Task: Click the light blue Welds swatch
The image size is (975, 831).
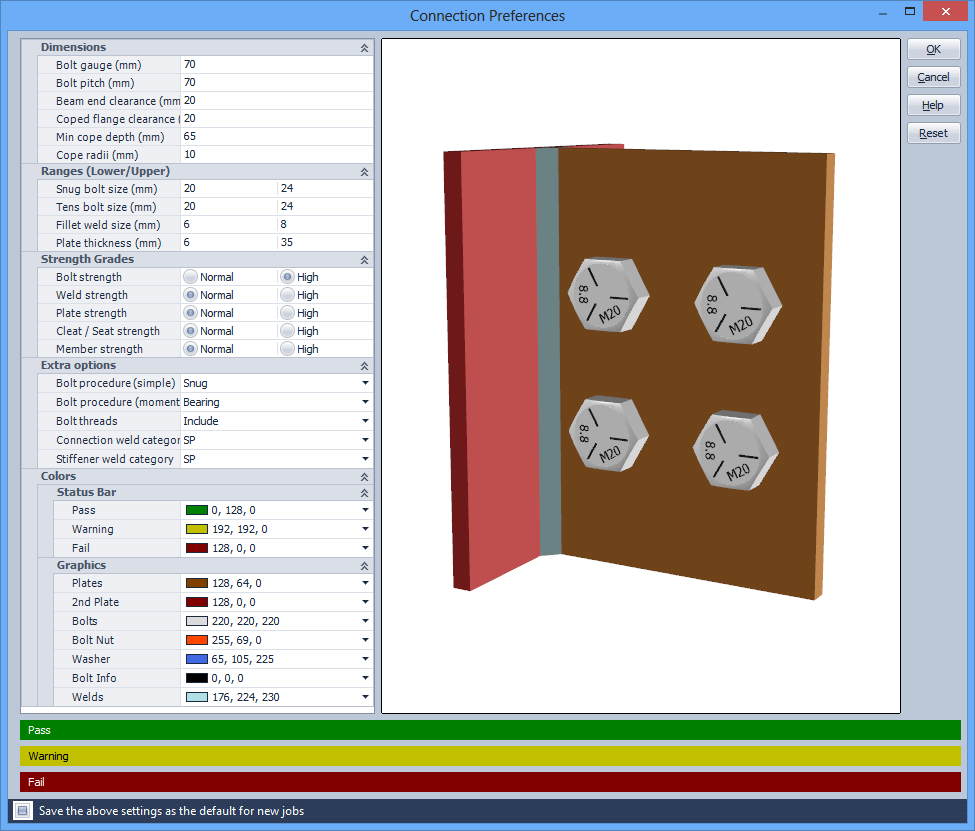Action: [x=196, y=697]
